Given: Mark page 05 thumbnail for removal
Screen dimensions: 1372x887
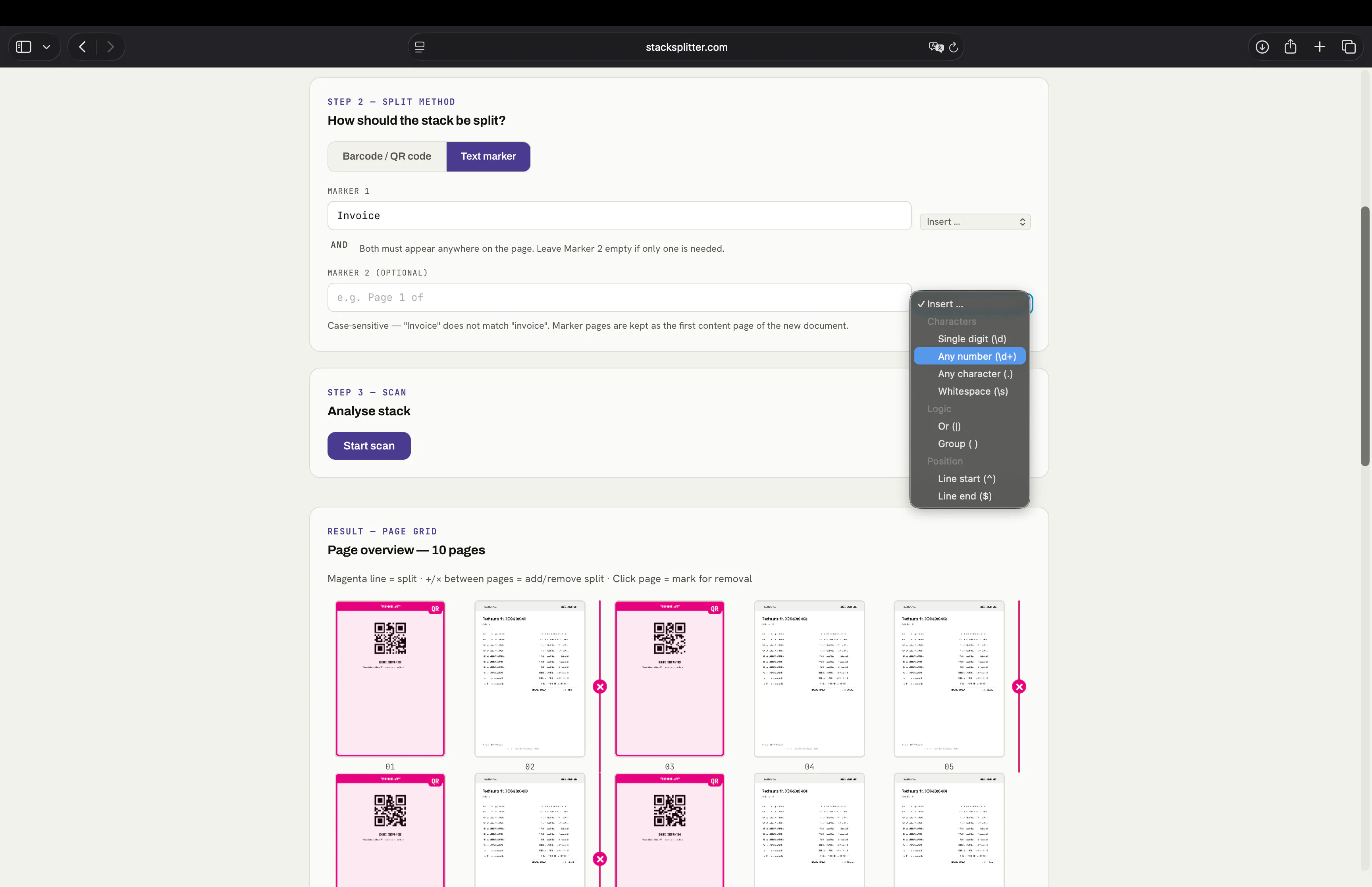Looking at the screenshot, I should click(949, 679).
